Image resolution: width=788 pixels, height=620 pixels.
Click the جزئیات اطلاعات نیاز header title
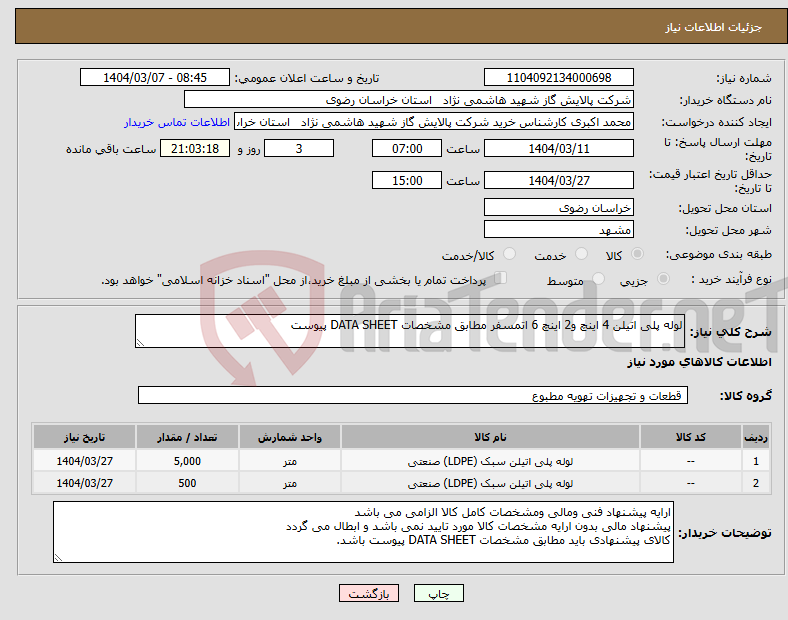(x=713, y=27)
